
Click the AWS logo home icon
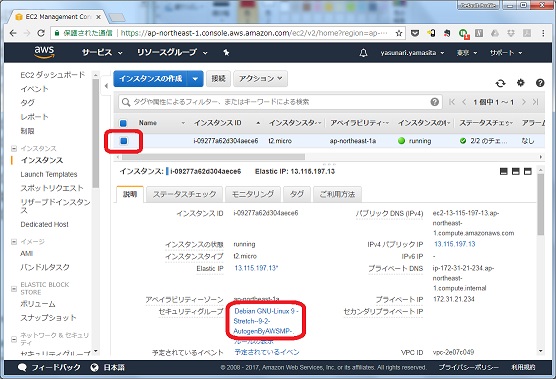(44, 52)
